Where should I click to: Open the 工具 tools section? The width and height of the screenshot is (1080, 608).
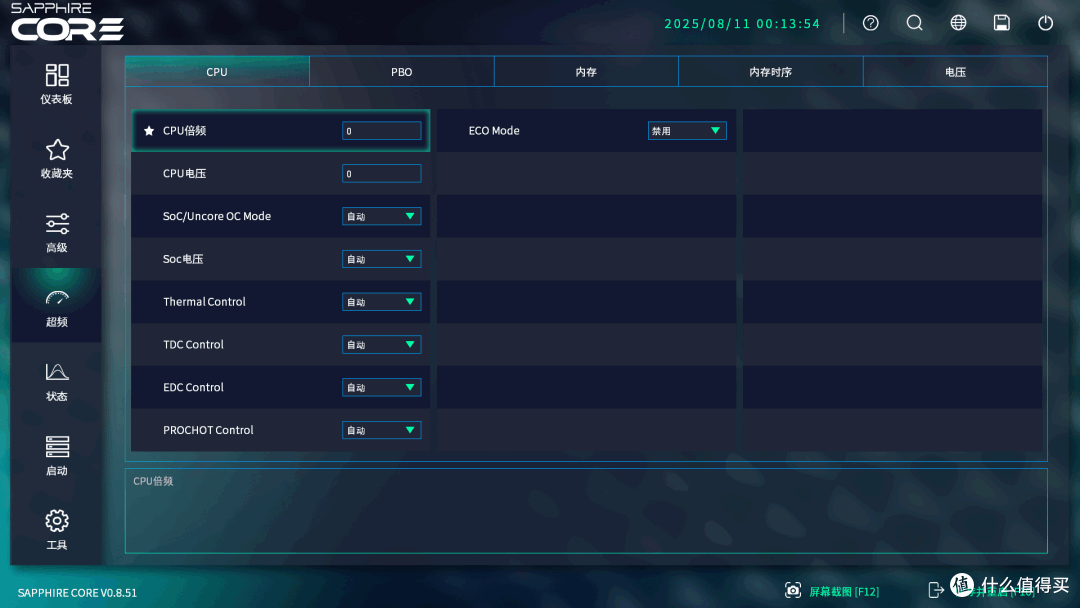click(x=56, y=530)
